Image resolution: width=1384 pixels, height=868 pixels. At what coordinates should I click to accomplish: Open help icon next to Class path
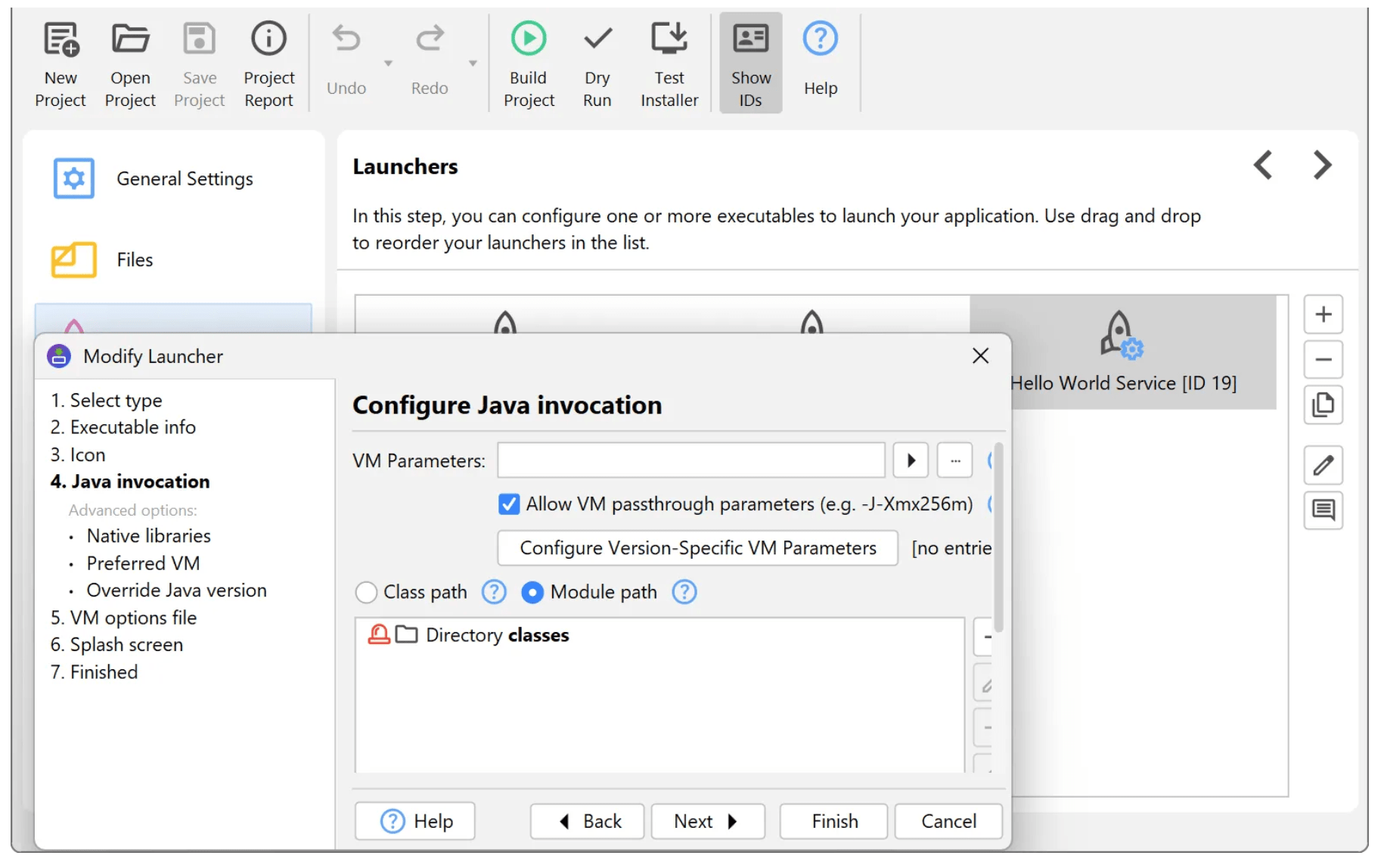coord(494,592)
